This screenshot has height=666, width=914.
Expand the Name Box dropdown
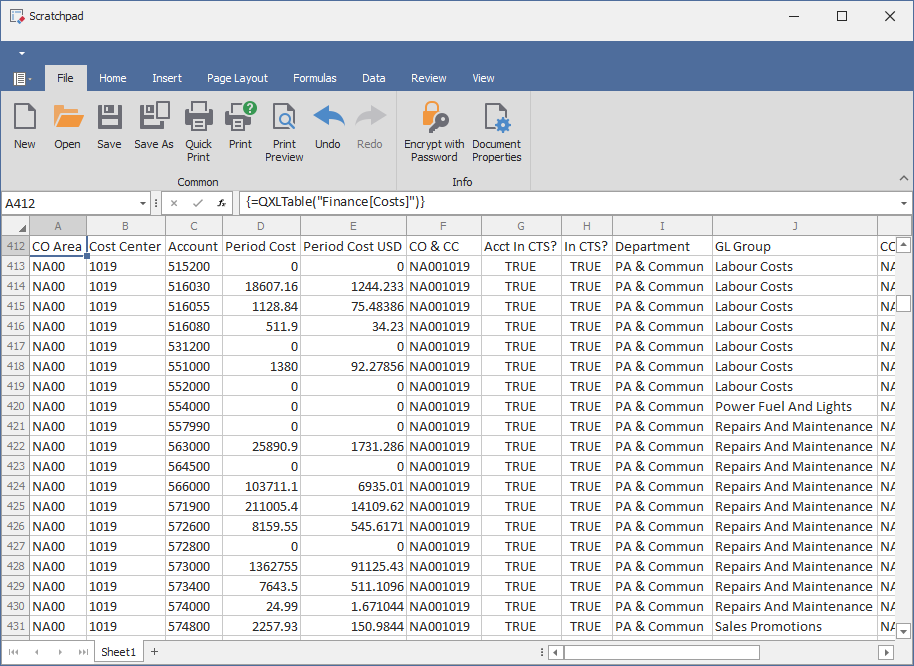pyautogui.click(x=141, y=203)
